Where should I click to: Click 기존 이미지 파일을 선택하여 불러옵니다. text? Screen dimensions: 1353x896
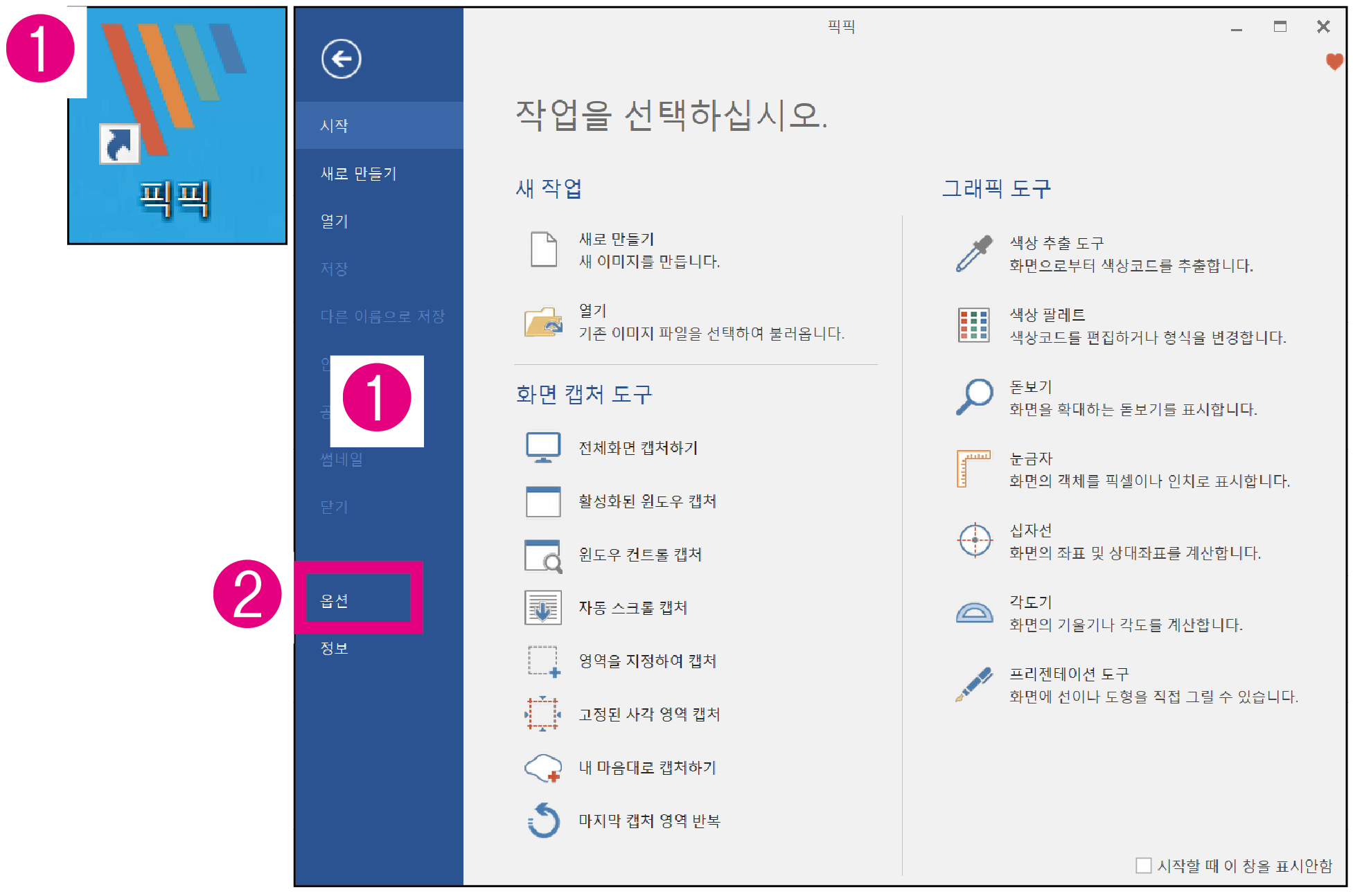711,334
